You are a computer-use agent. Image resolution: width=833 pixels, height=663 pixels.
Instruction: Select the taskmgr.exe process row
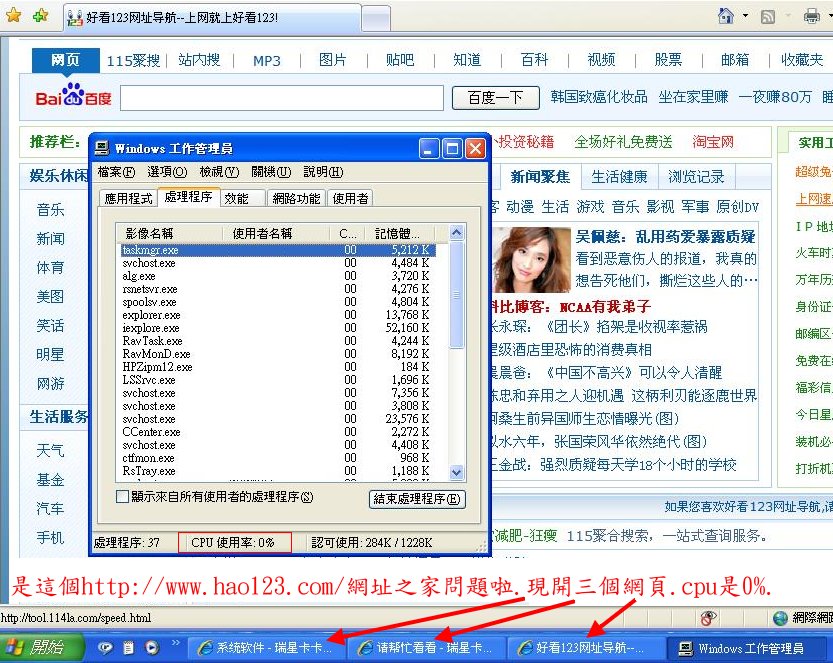pyautogui.click(x=278, y=250)
